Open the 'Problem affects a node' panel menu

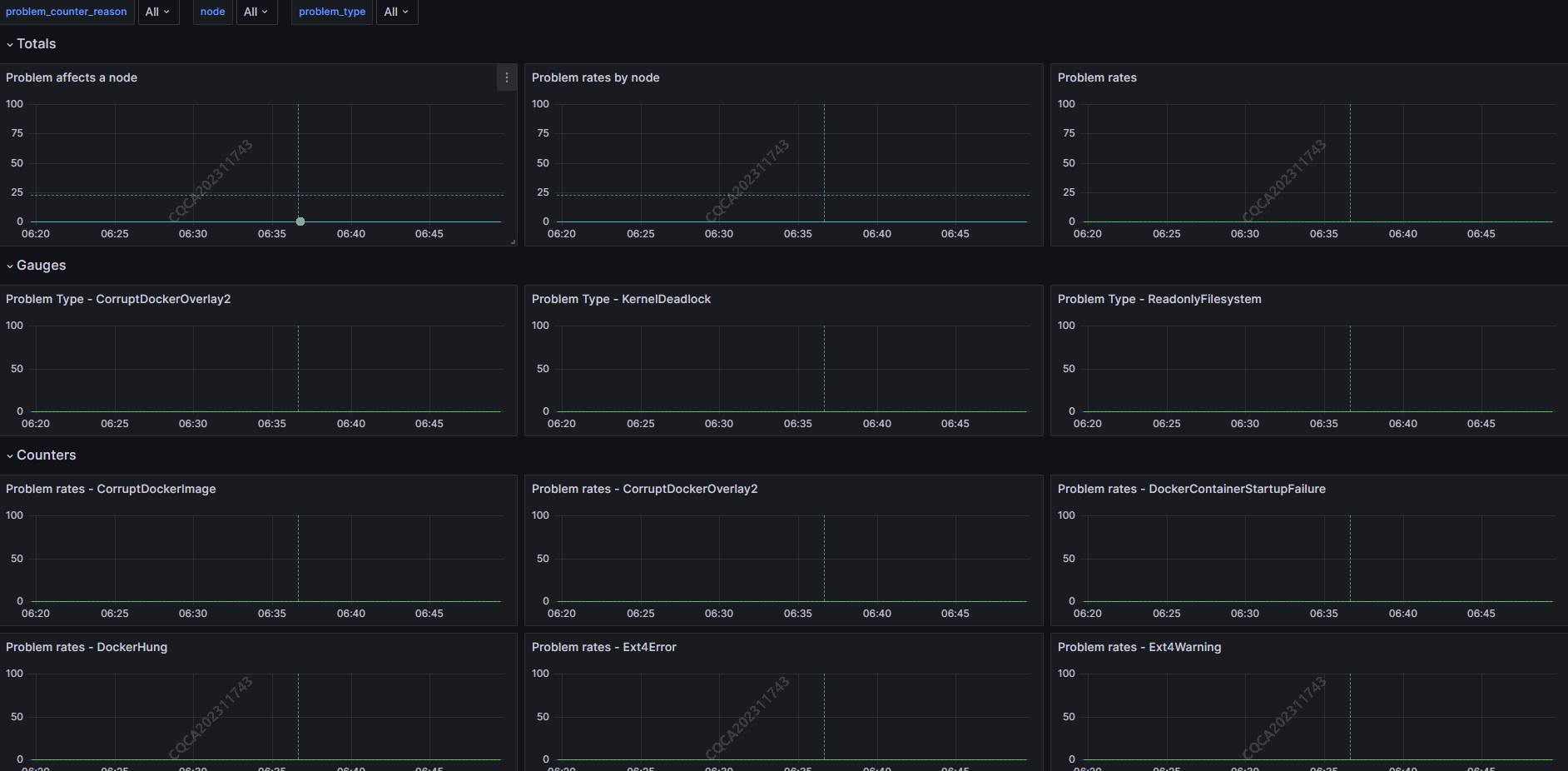506,77
